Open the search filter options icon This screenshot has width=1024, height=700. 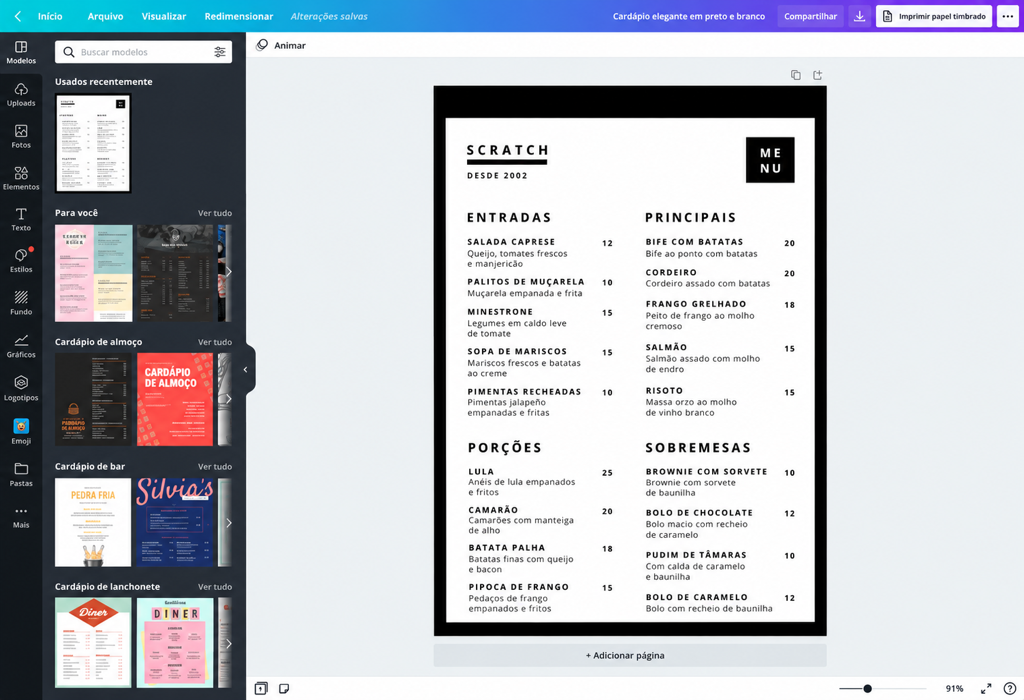[x=220, y=52]
